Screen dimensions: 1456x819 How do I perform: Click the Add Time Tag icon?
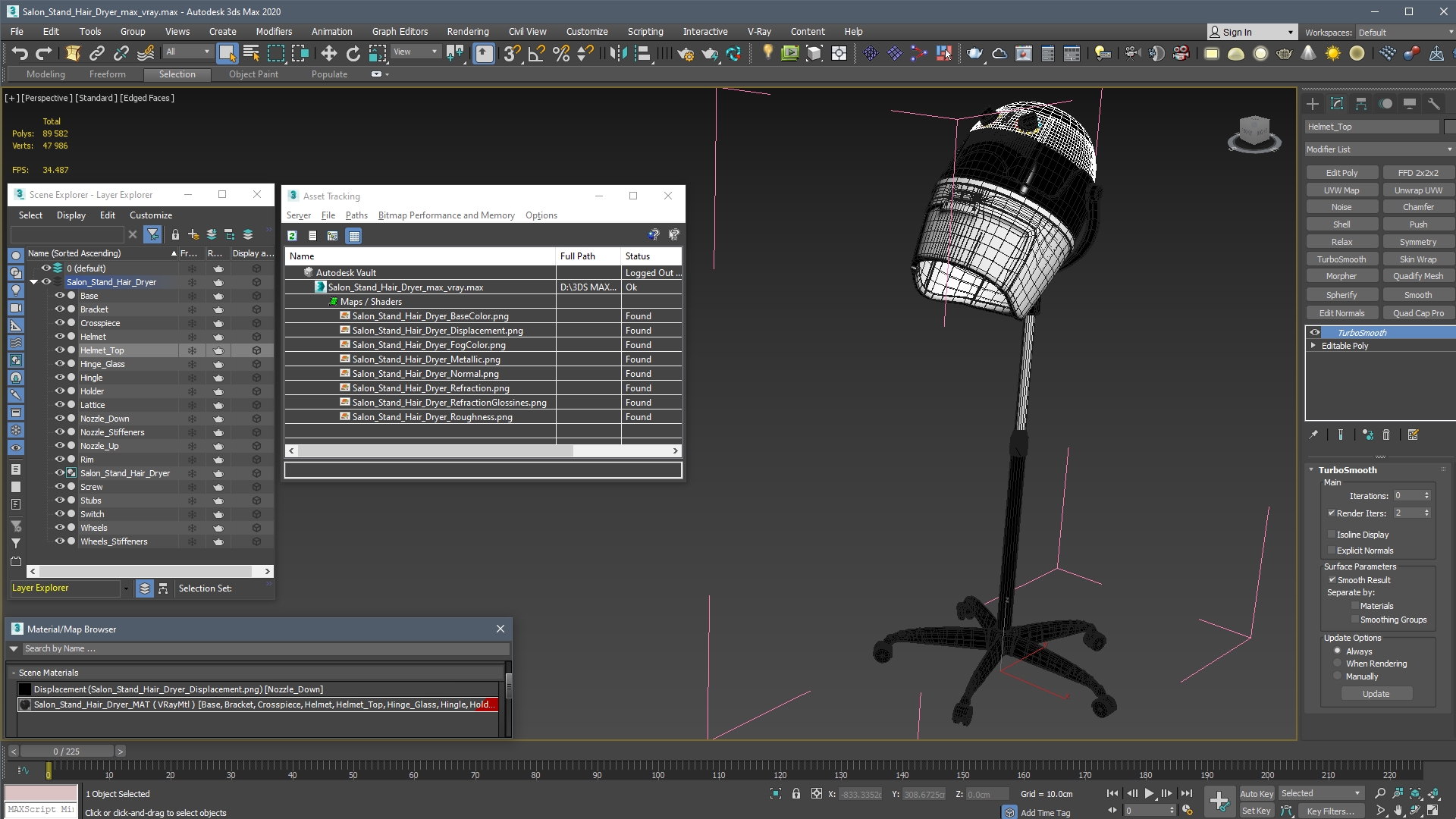[x=1009, y=812]
